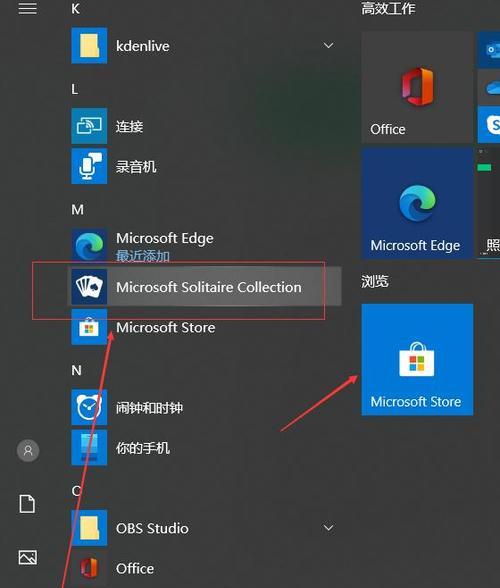This screenshot has height=588, width=500.
Task: Click Microsoft Store label in app list
Action: click(165, 327)
